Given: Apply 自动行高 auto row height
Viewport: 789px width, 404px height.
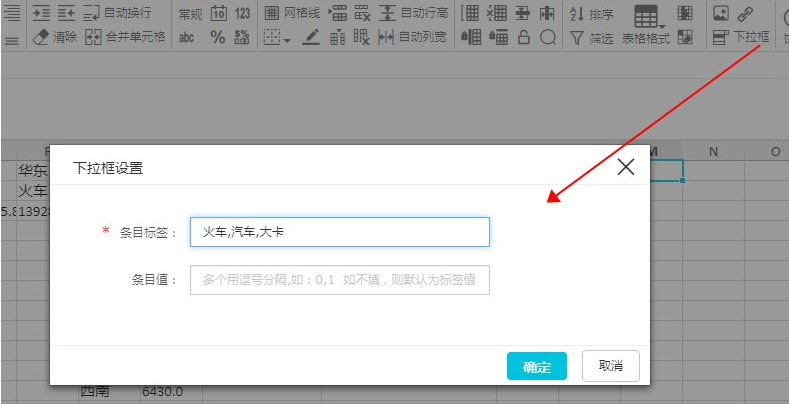Looking at the screenshot, I should (413, 14).
